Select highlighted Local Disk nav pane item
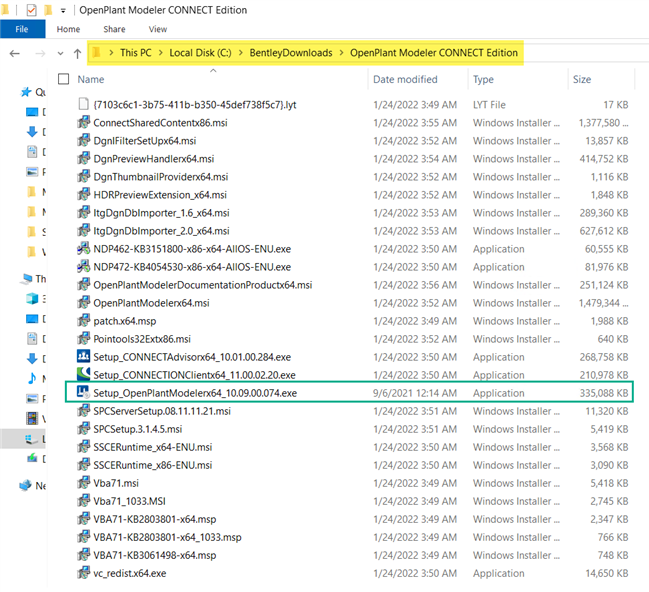 click(x=23, y=439)
